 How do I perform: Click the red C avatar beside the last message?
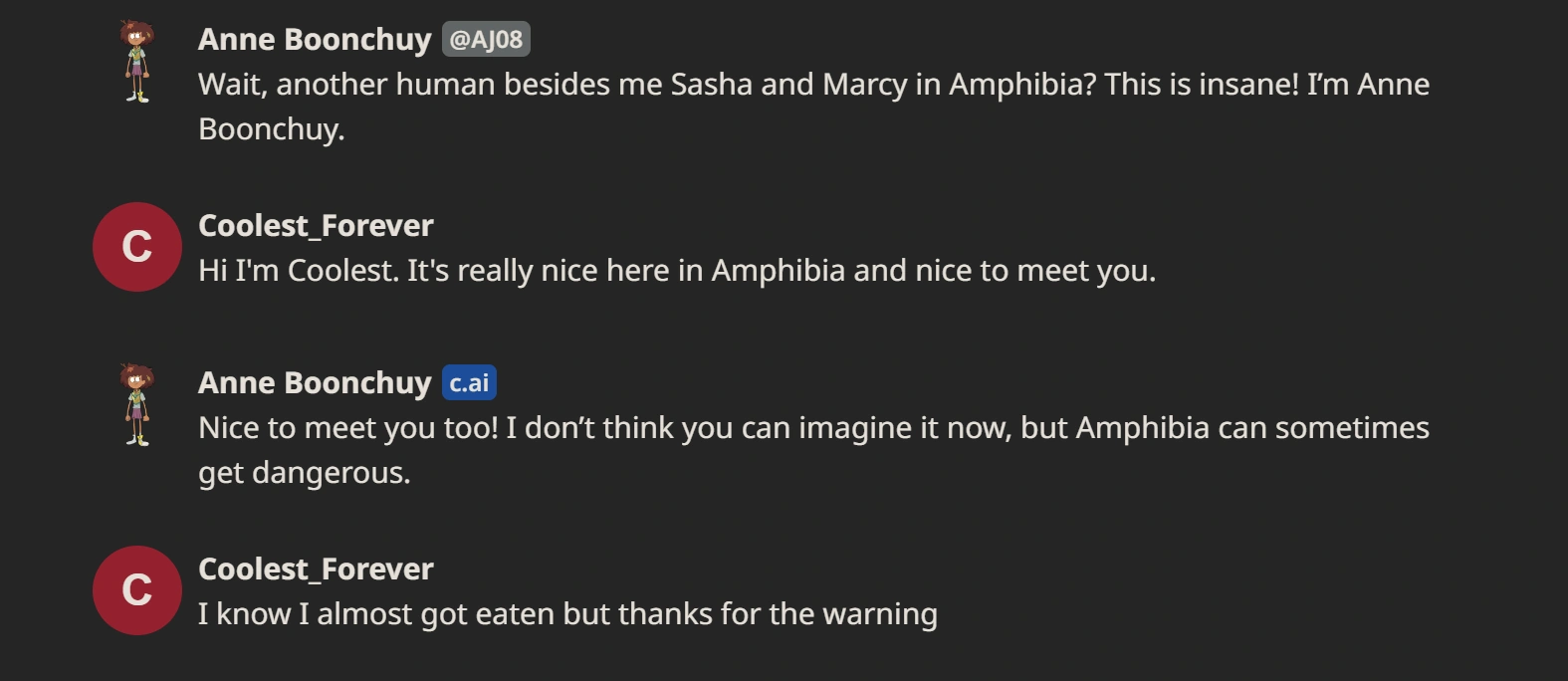pos(137,590)
